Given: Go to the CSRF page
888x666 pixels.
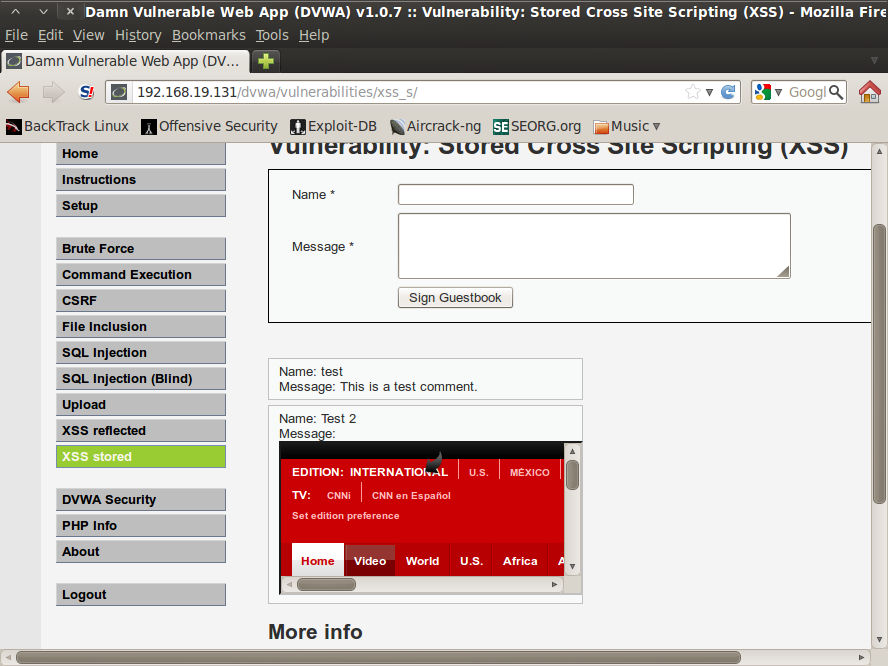Looking at the screenshot, I should 141,301.
